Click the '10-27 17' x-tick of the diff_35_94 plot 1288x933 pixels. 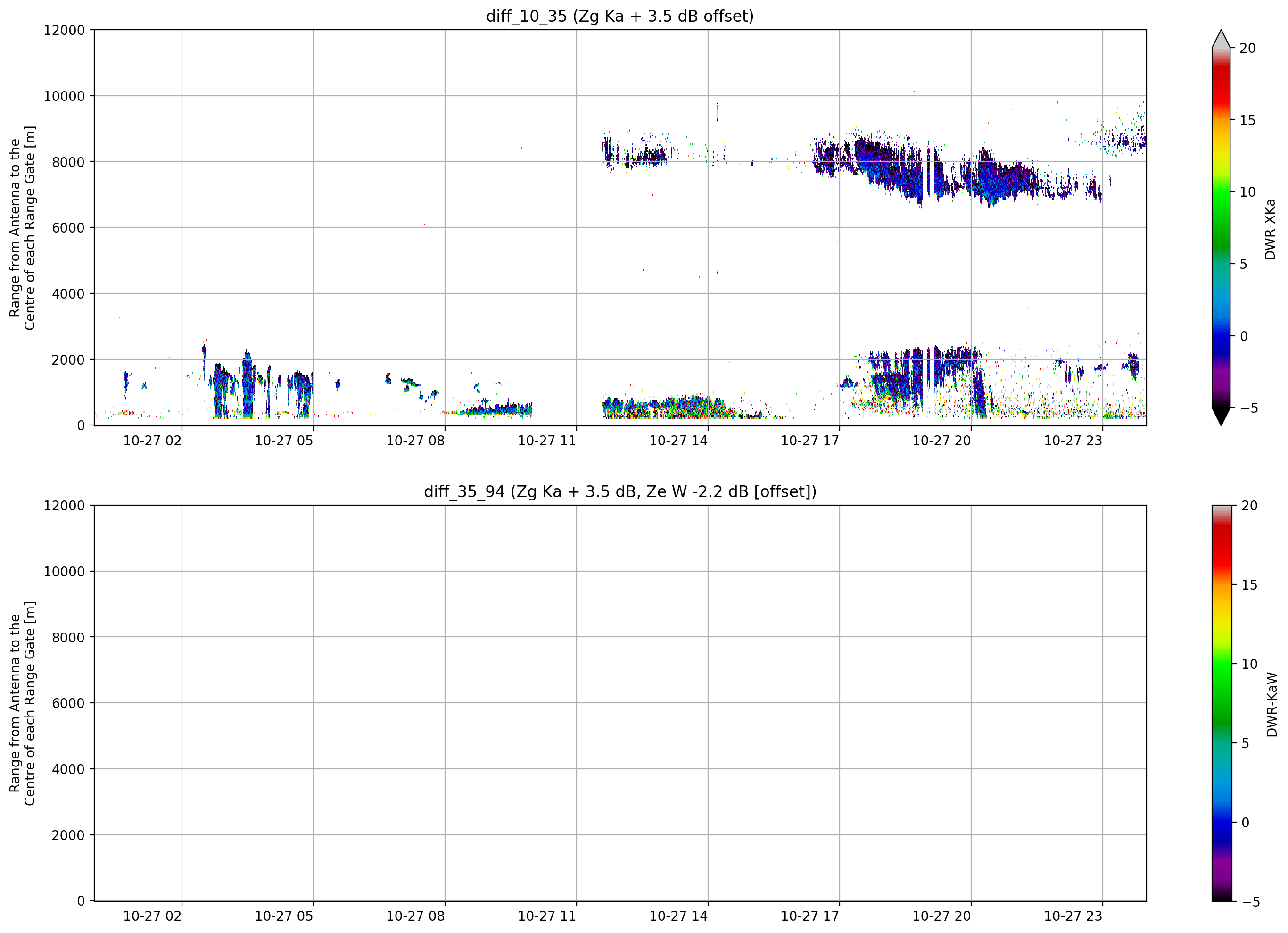(x=810, y=916)
